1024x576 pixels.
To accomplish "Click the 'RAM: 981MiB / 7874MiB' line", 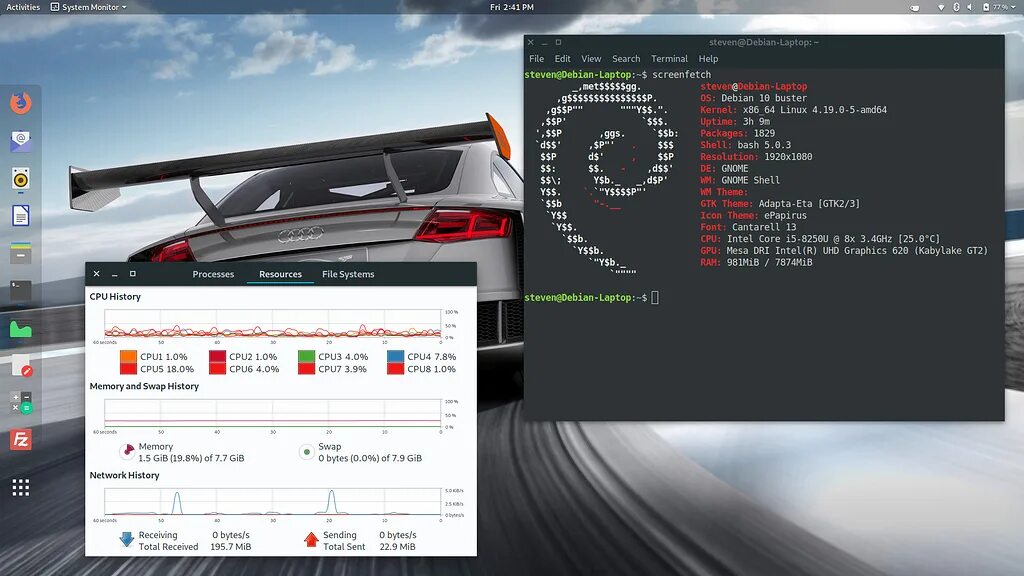I will 756,263.
